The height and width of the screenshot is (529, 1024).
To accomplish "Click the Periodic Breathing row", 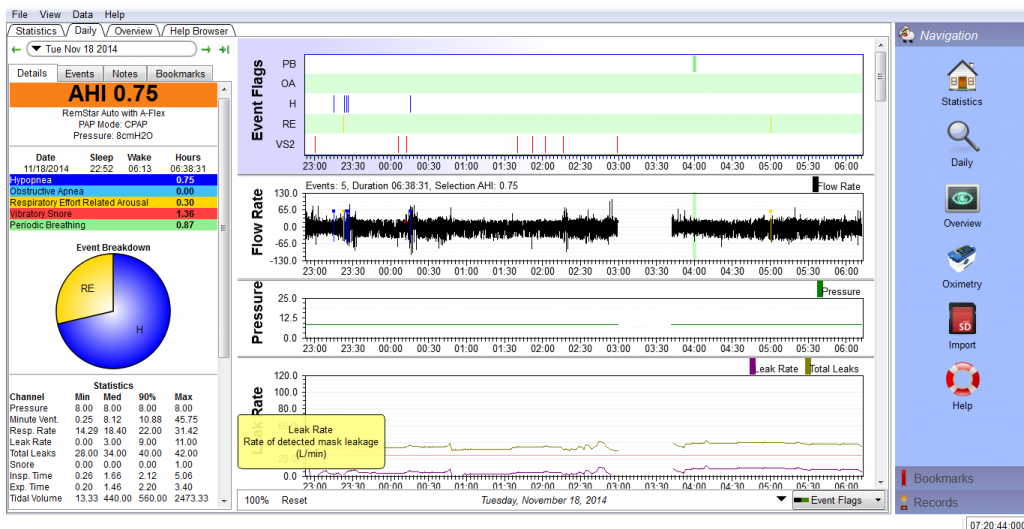I will click(x=113, y=225).
